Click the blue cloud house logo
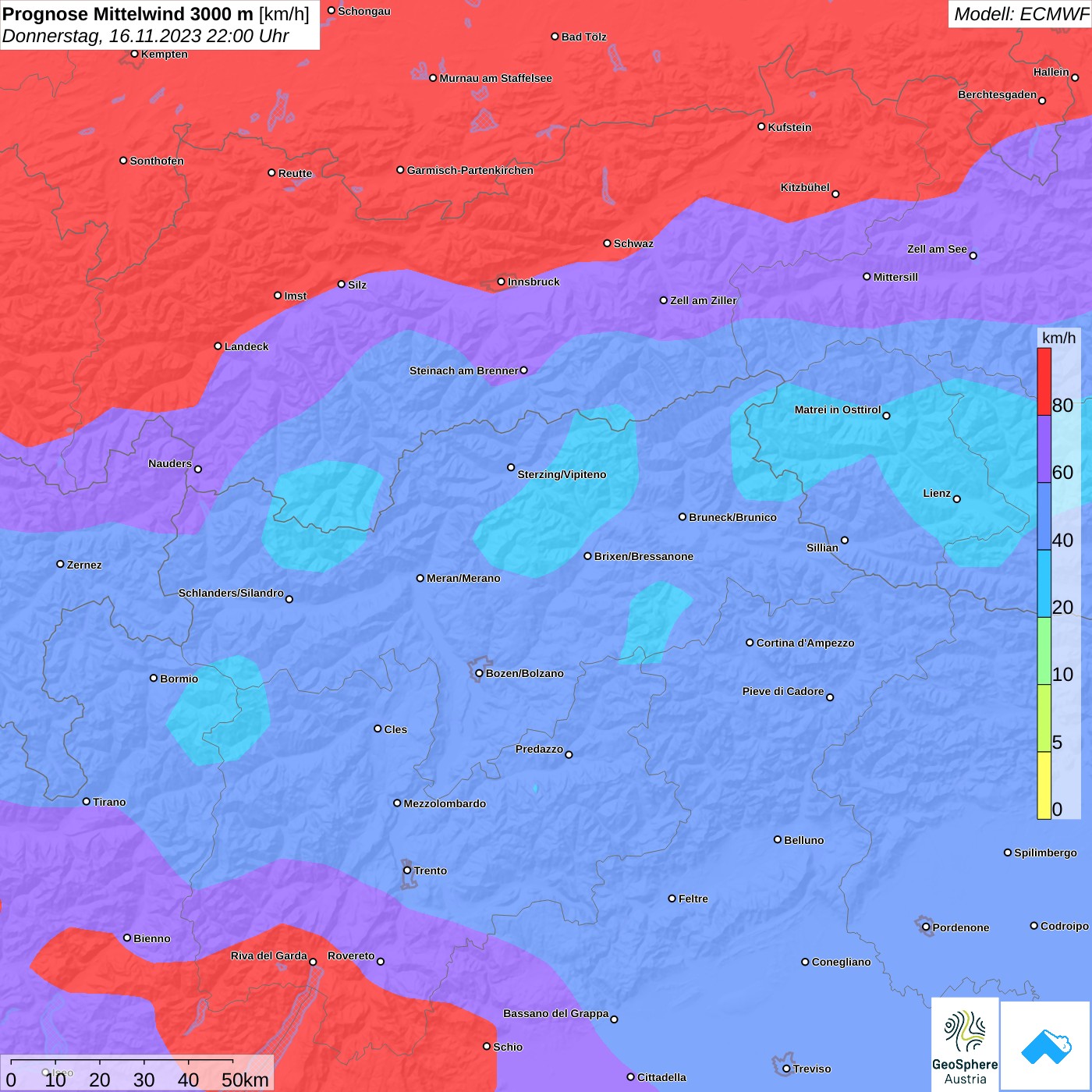 tap(1045, 1046)
